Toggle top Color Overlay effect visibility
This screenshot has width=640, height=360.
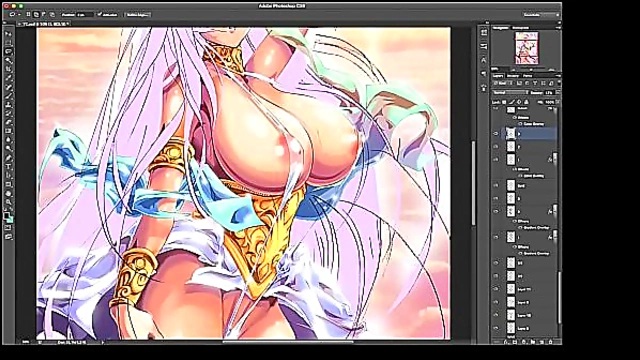(x=520, y=124)
